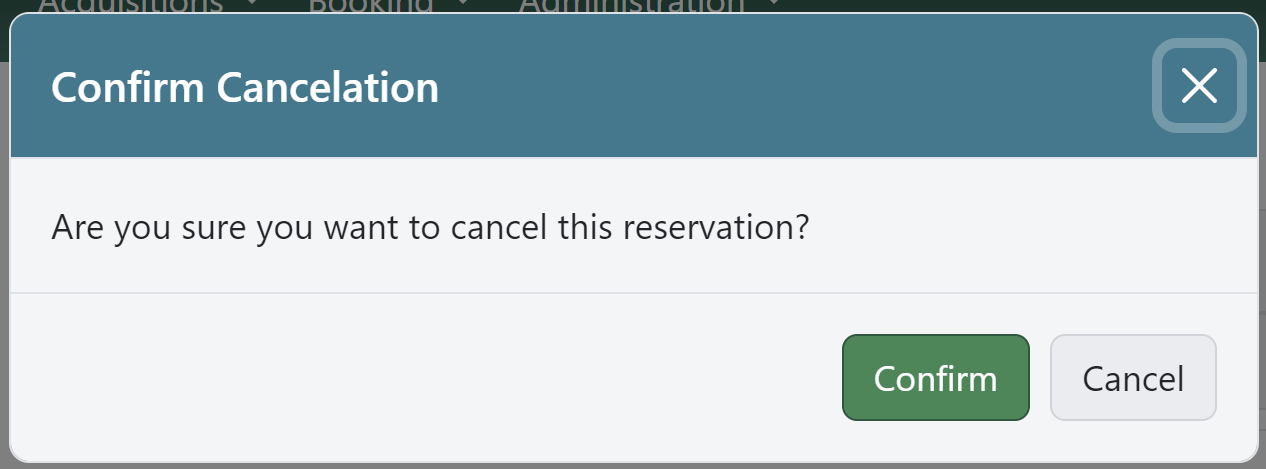Image resolution: width=1266 pixels, height=469 pixels.
Task: Expand the Administration dropdown caret
Action: (773, 5)
